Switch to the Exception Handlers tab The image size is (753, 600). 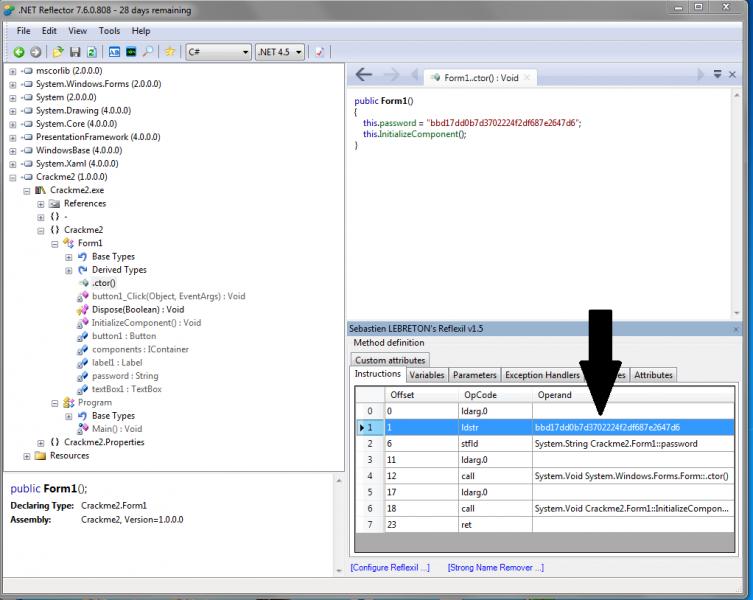(542, 375)
